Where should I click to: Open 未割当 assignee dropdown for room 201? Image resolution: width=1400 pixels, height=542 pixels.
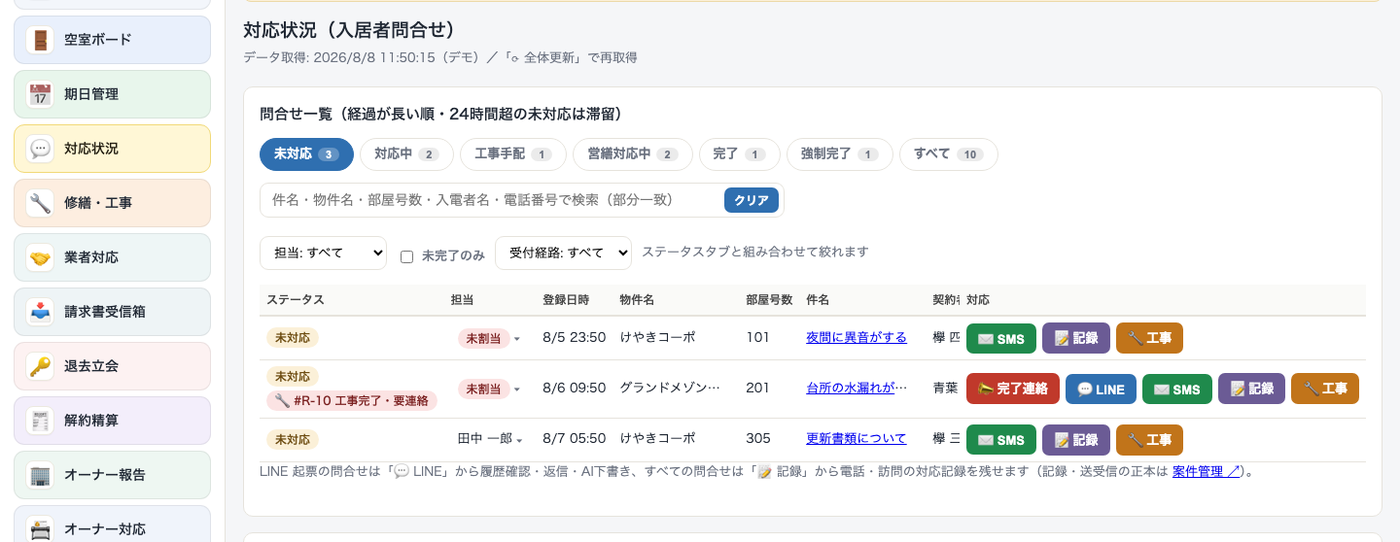(x=489, y=388)
